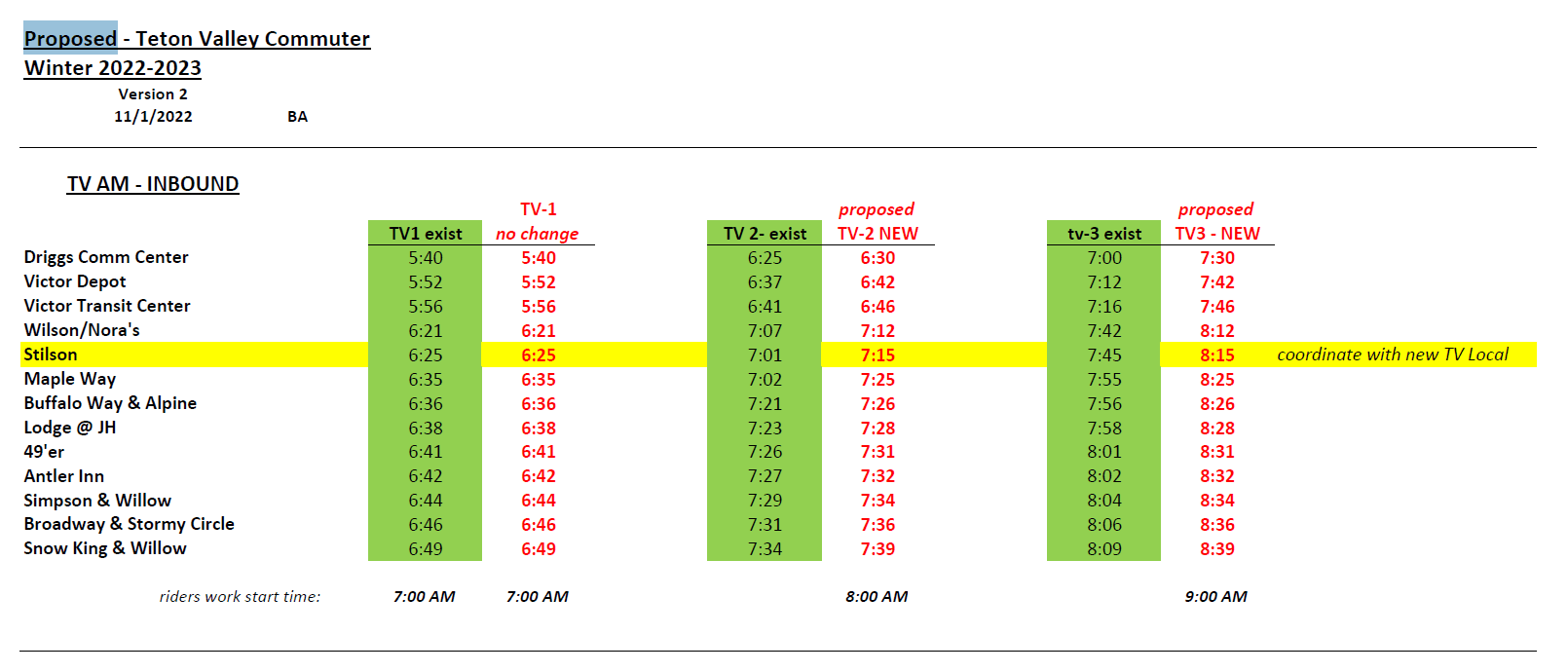Click the highlighted word "Proposed" in title
Viewport: 1568px width, 672px height.
[70, 39]
